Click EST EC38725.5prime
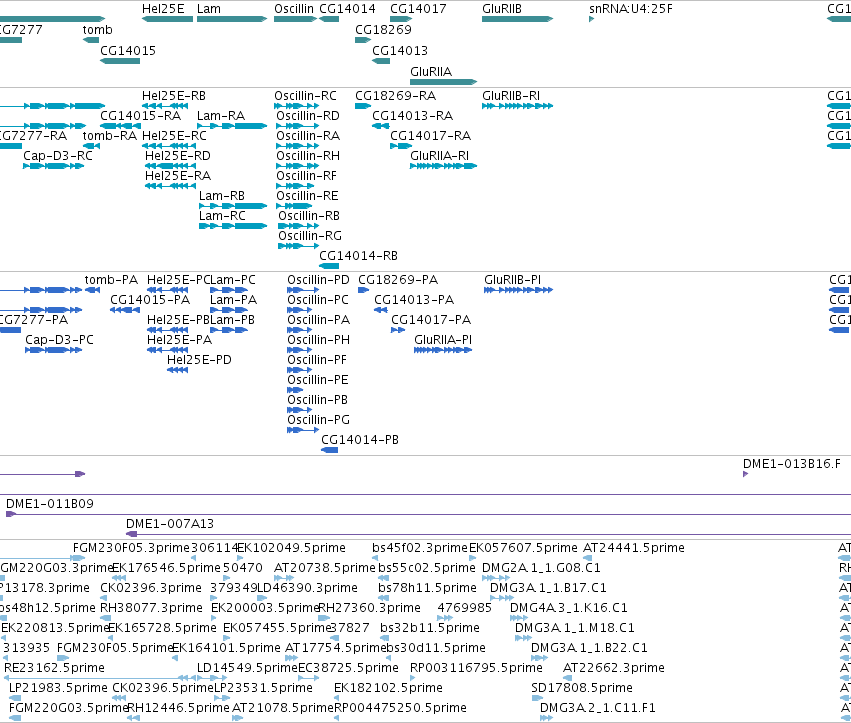Screen dimensions: 851x723 [308, 678]
